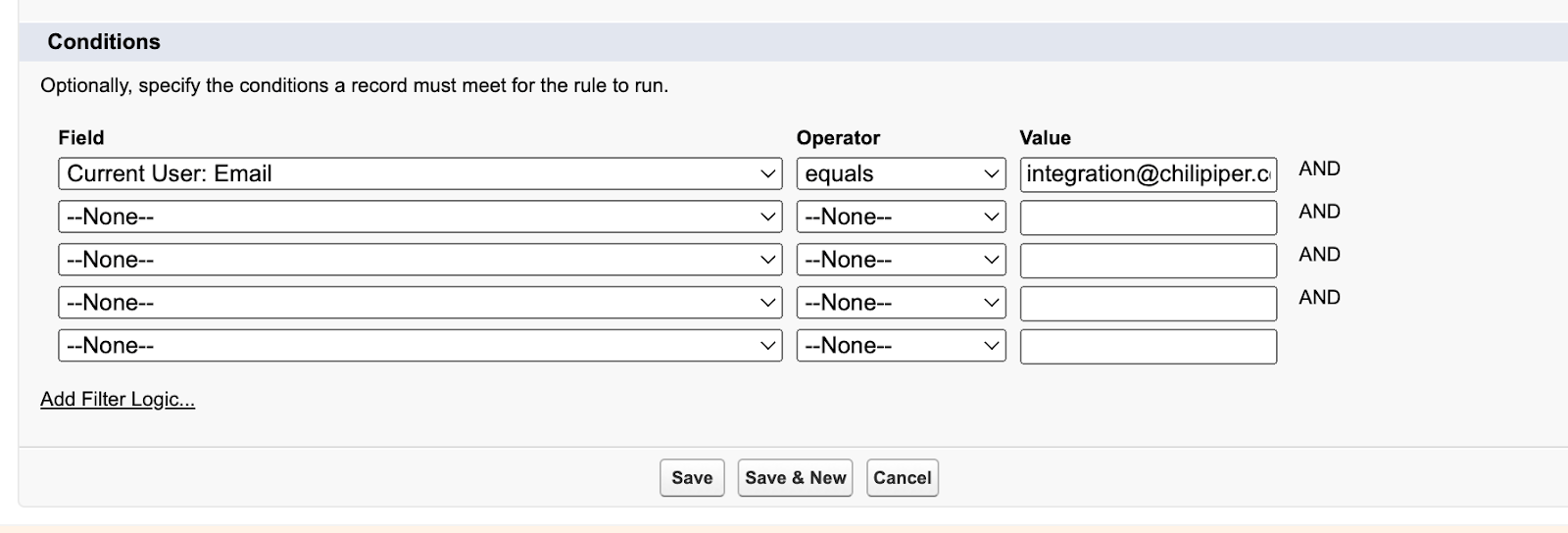Open fifth row Operator dropdown showing --None--
Screen dimensions: 1568x533
901,346
